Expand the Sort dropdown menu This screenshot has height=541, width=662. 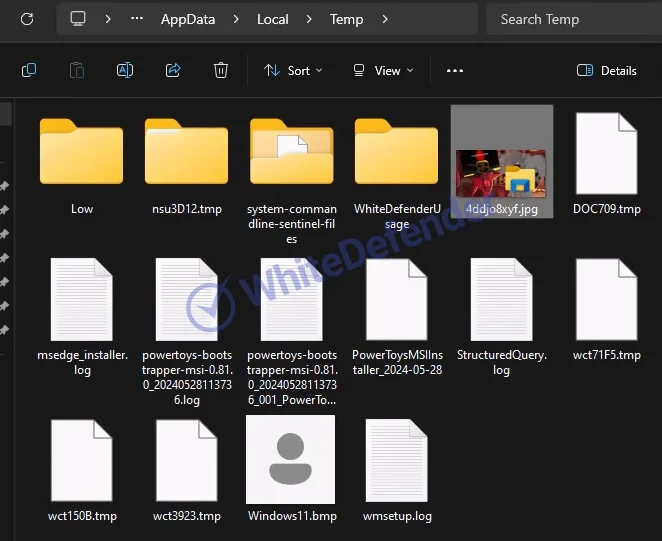tap(293, 70)
